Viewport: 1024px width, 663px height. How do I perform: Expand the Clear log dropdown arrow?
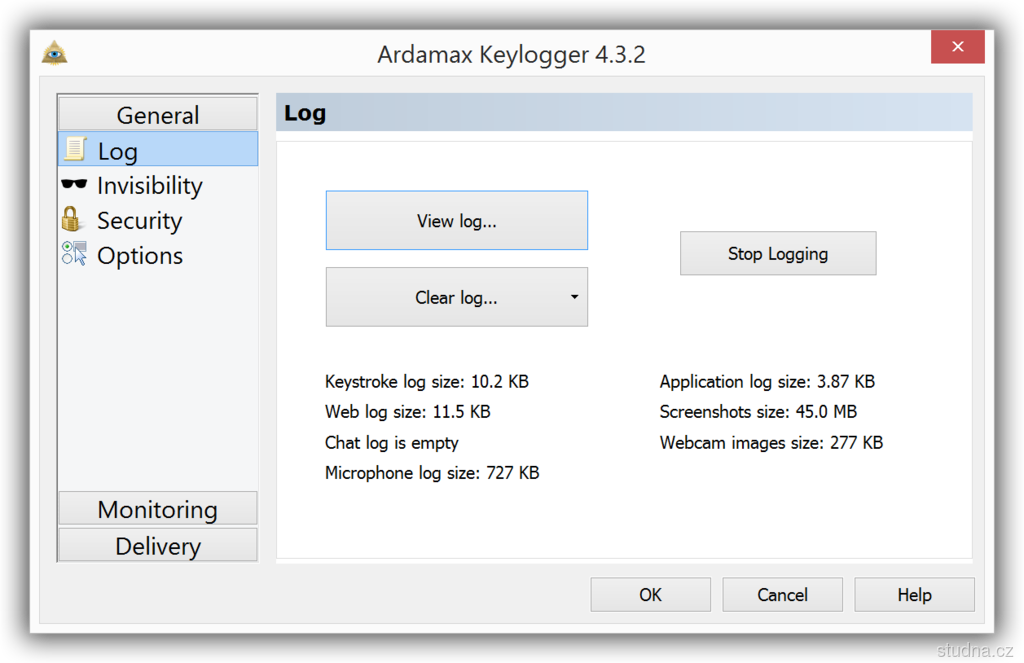[574, 297]
